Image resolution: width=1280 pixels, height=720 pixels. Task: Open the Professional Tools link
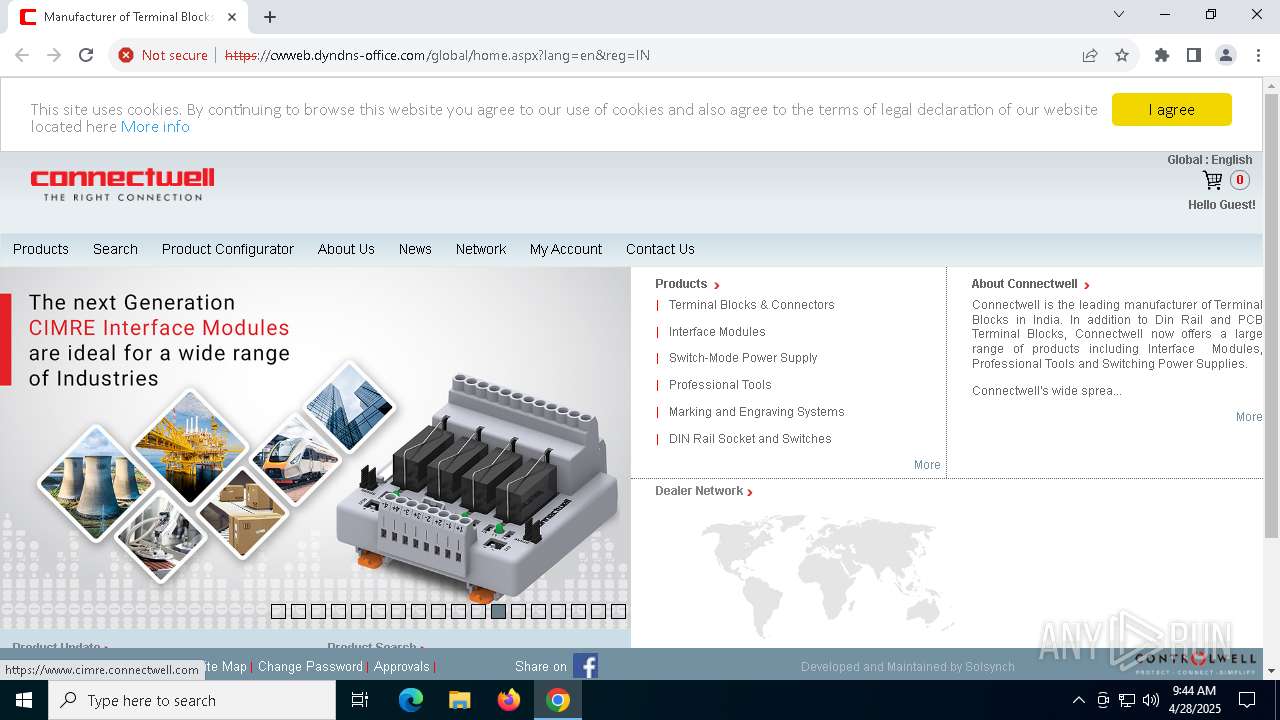(x=720, y=385)
